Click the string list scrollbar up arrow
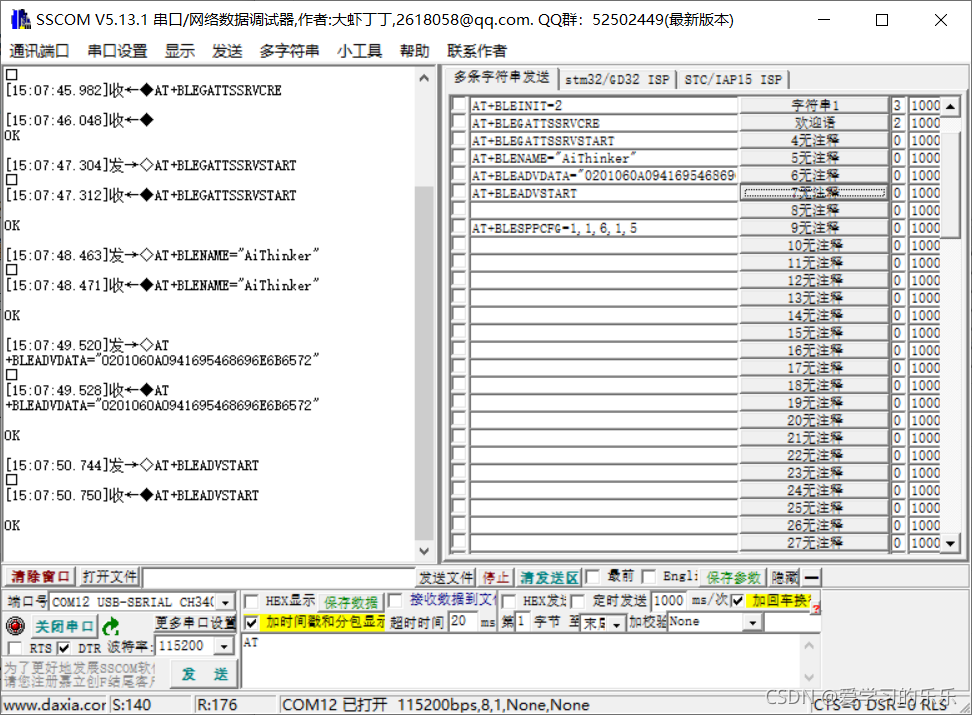Screen dimensions: 972x715 pyautogui.click(x=950, y=105)
